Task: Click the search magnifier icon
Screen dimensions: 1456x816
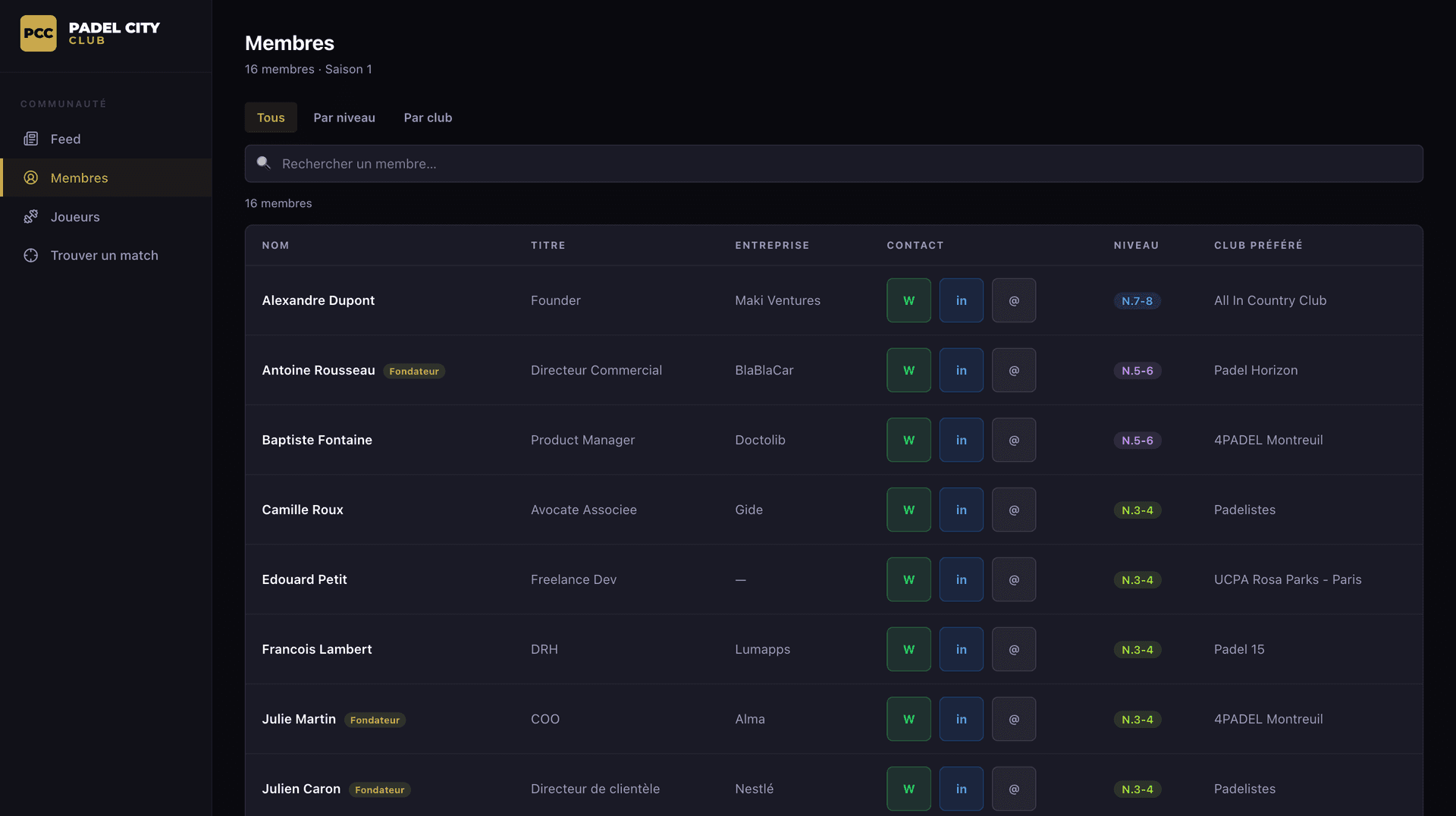Action: click(x=264, y=163)
